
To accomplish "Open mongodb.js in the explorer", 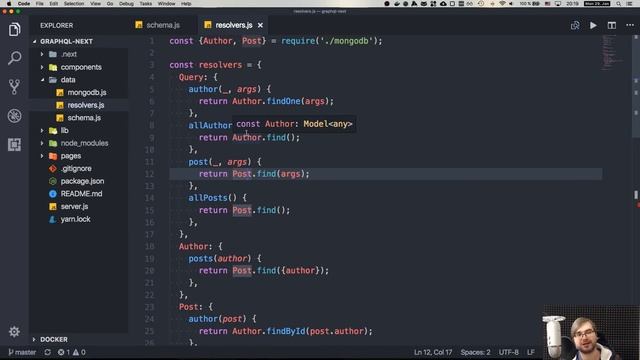I will [87, 92].
